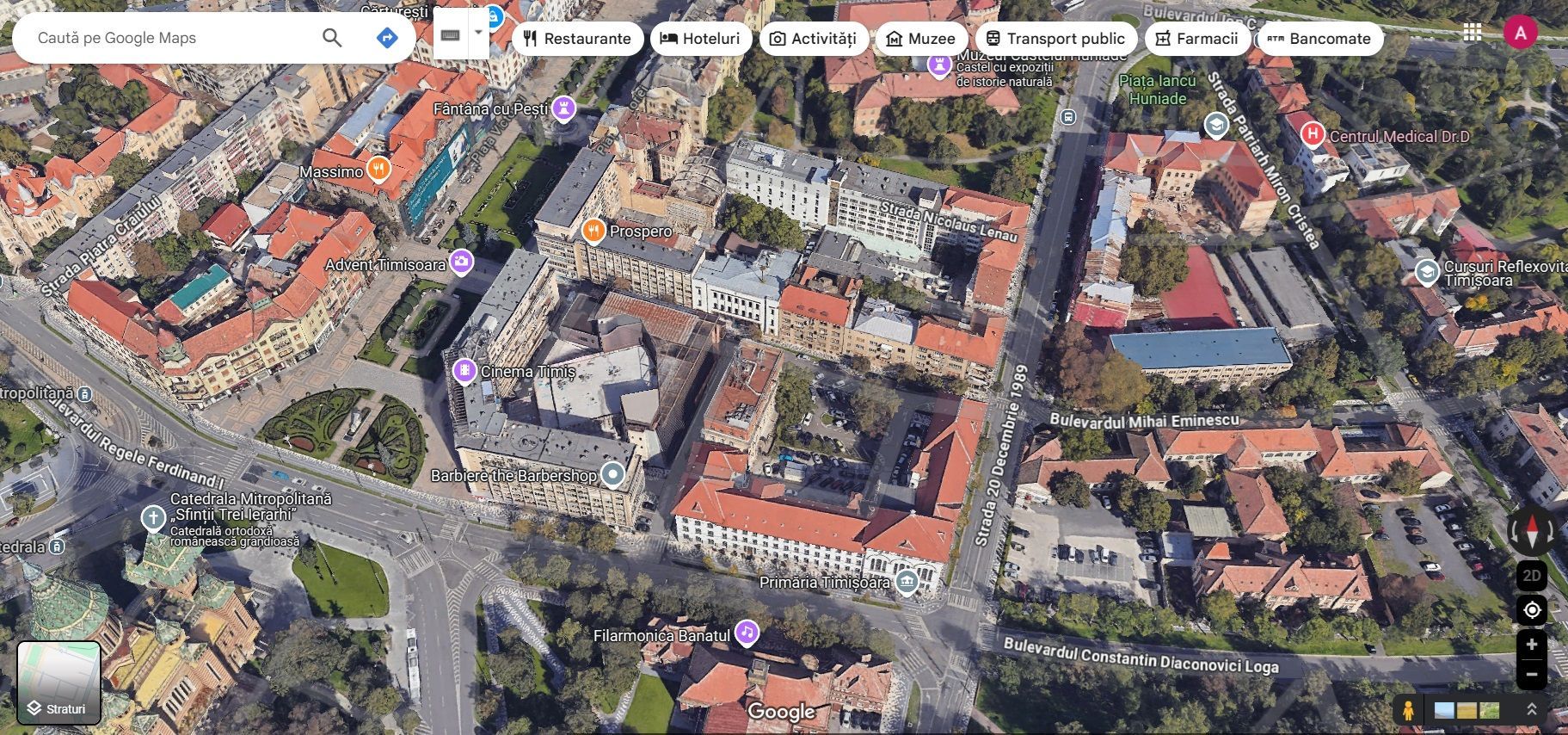
Task: Click the 'Strada Patriarh Miron Cristea' label
Action: pos(1264,160)
